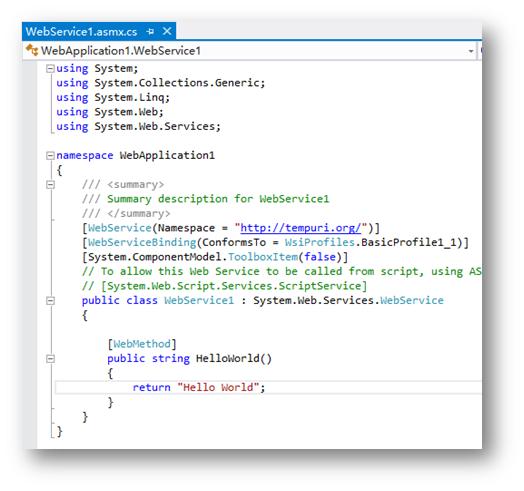Close the WebService1.asmx.cs tab
524x491 pixels.
click(x=167, y=31)
